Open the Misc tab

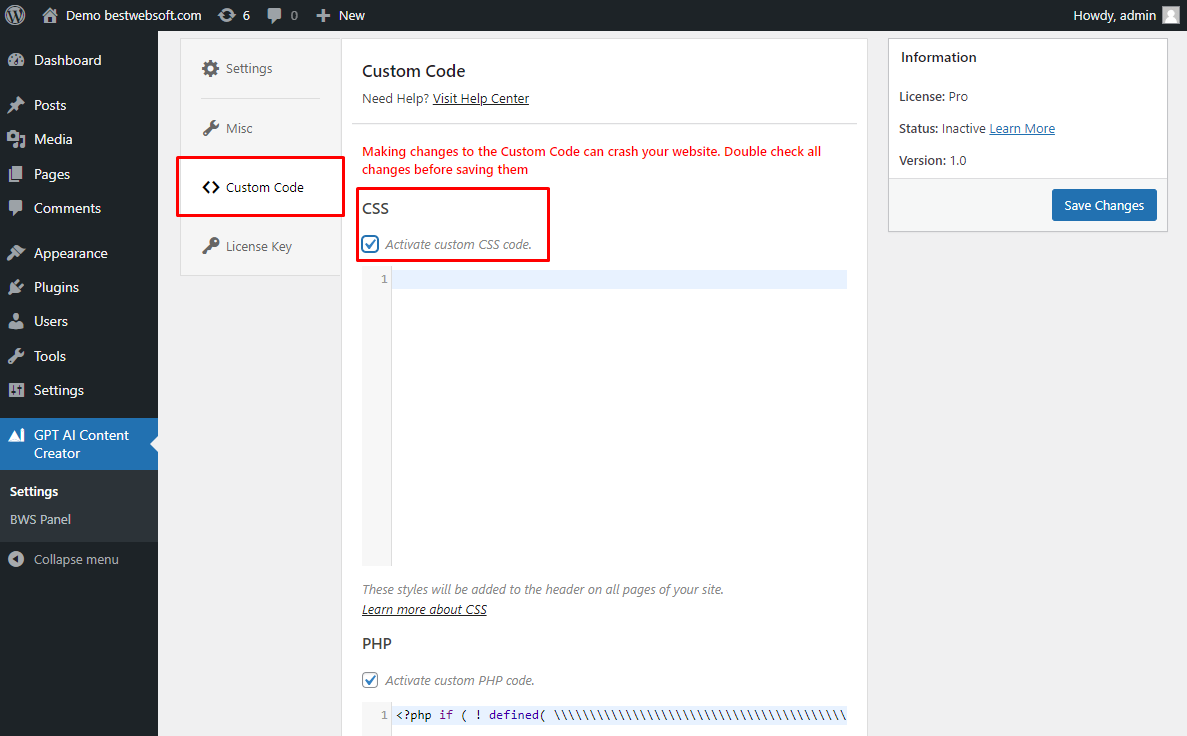260,129
